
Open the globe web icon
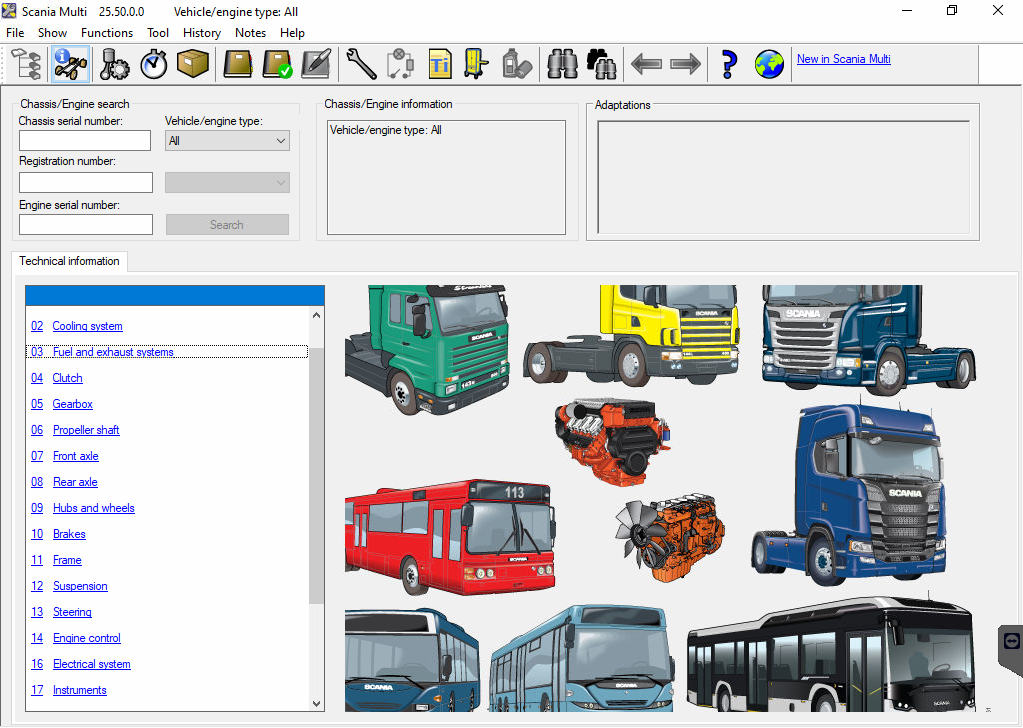point(769,64)
